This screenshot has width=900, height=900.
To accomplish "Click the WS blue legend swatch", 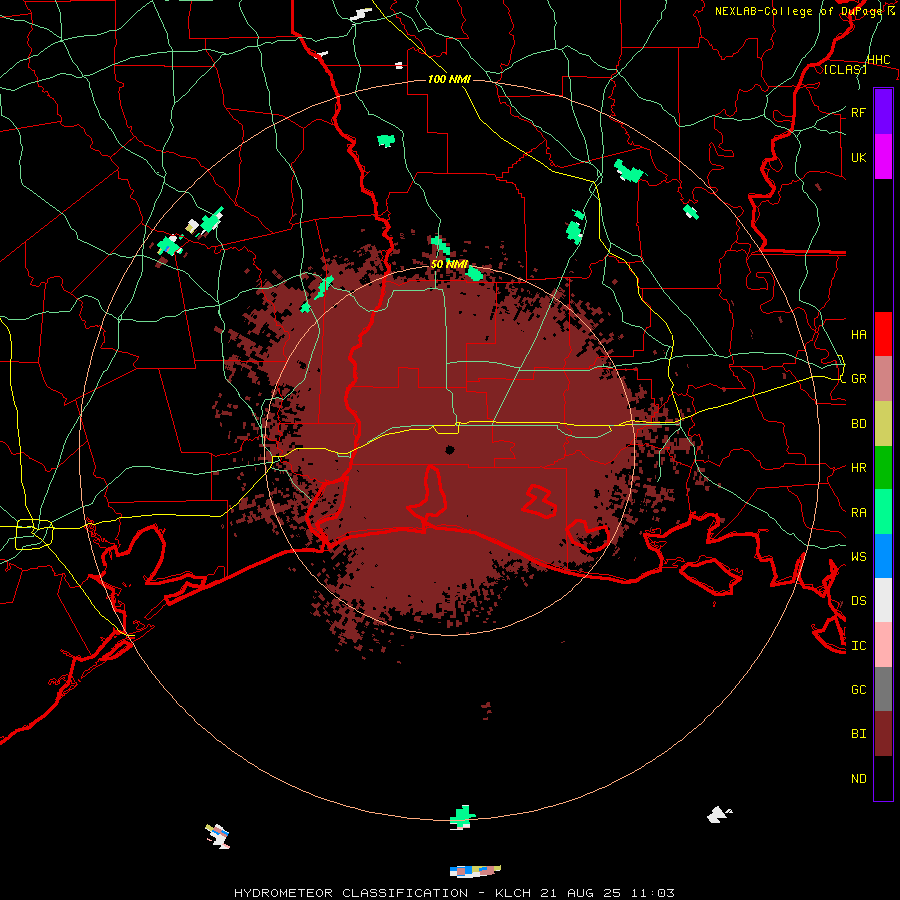I will 883,556.
